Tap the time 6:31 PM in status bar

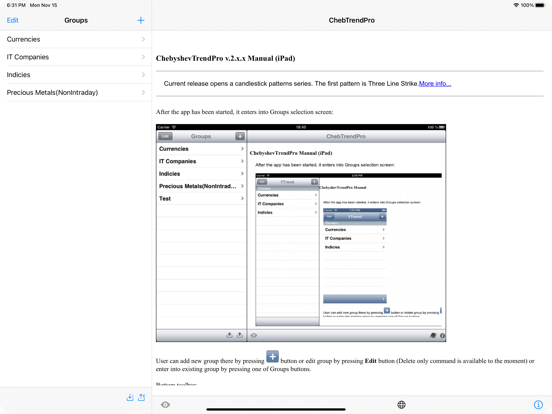tap(16, 5)
